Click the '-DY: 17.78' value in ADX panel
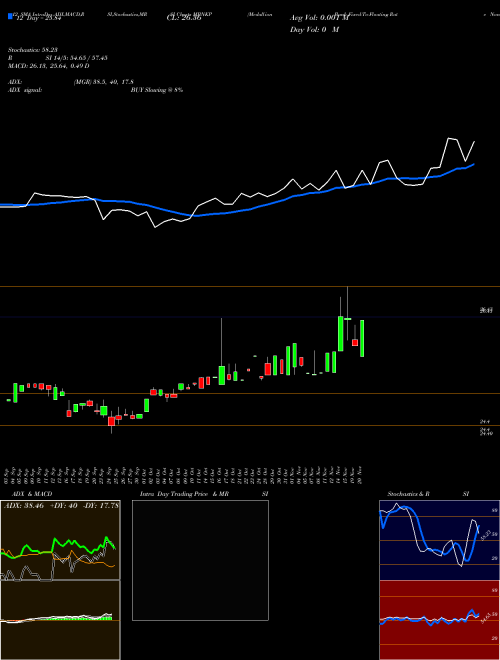Screen dimensions: 500x660 coord(101,506)
